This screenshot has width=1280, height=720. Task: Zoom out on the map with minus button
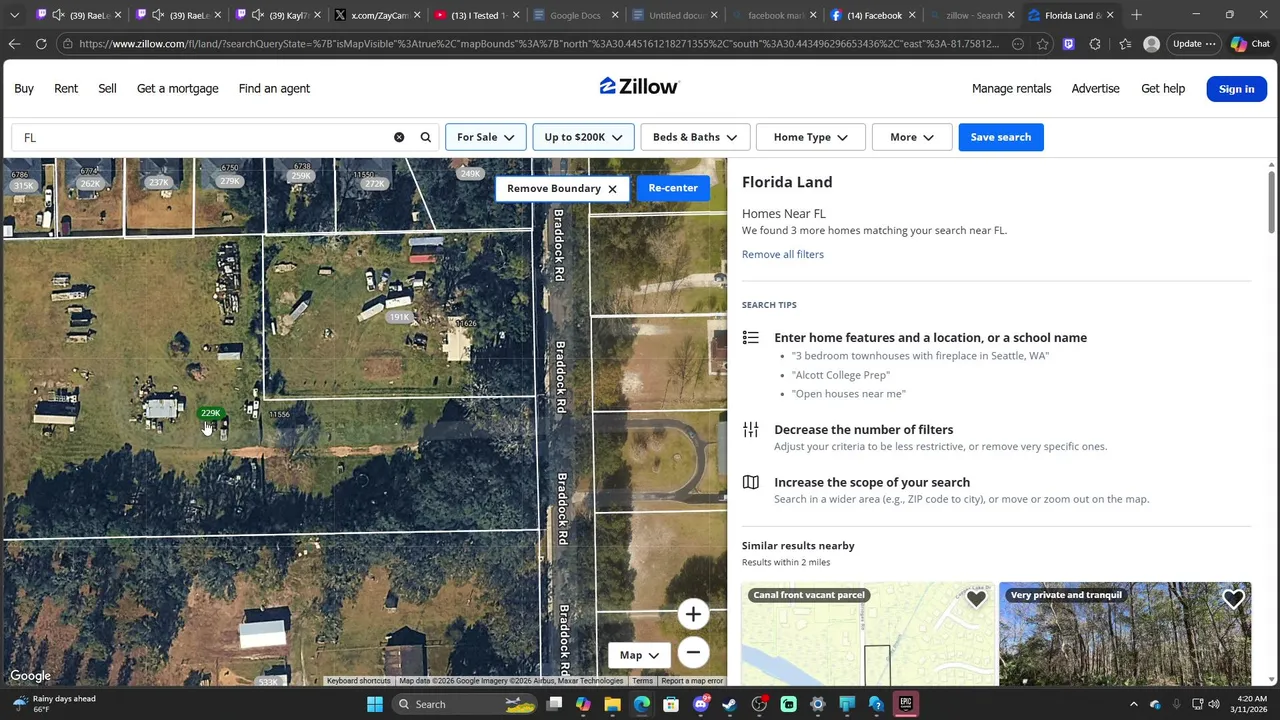tap(693, 652)
